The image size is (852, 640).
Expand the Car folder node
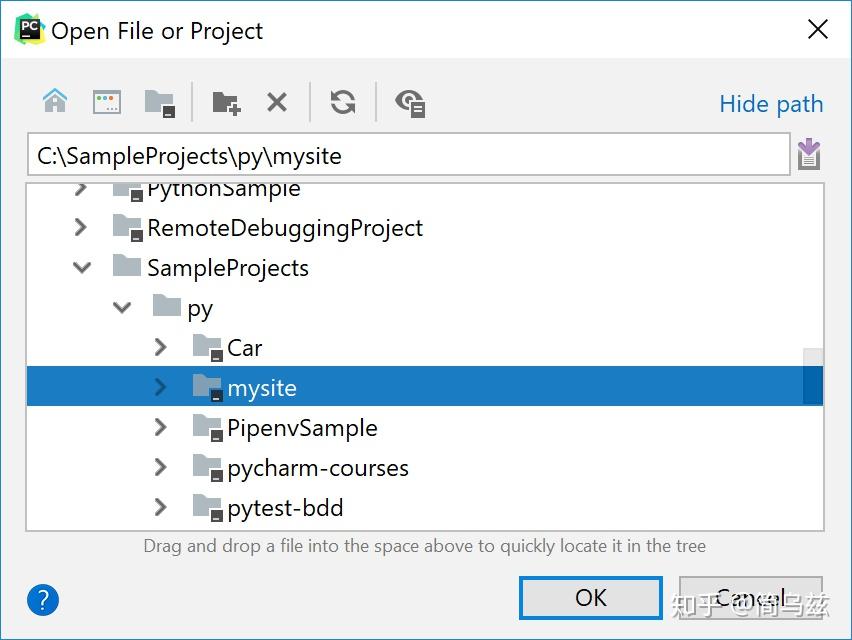(160, 347)
